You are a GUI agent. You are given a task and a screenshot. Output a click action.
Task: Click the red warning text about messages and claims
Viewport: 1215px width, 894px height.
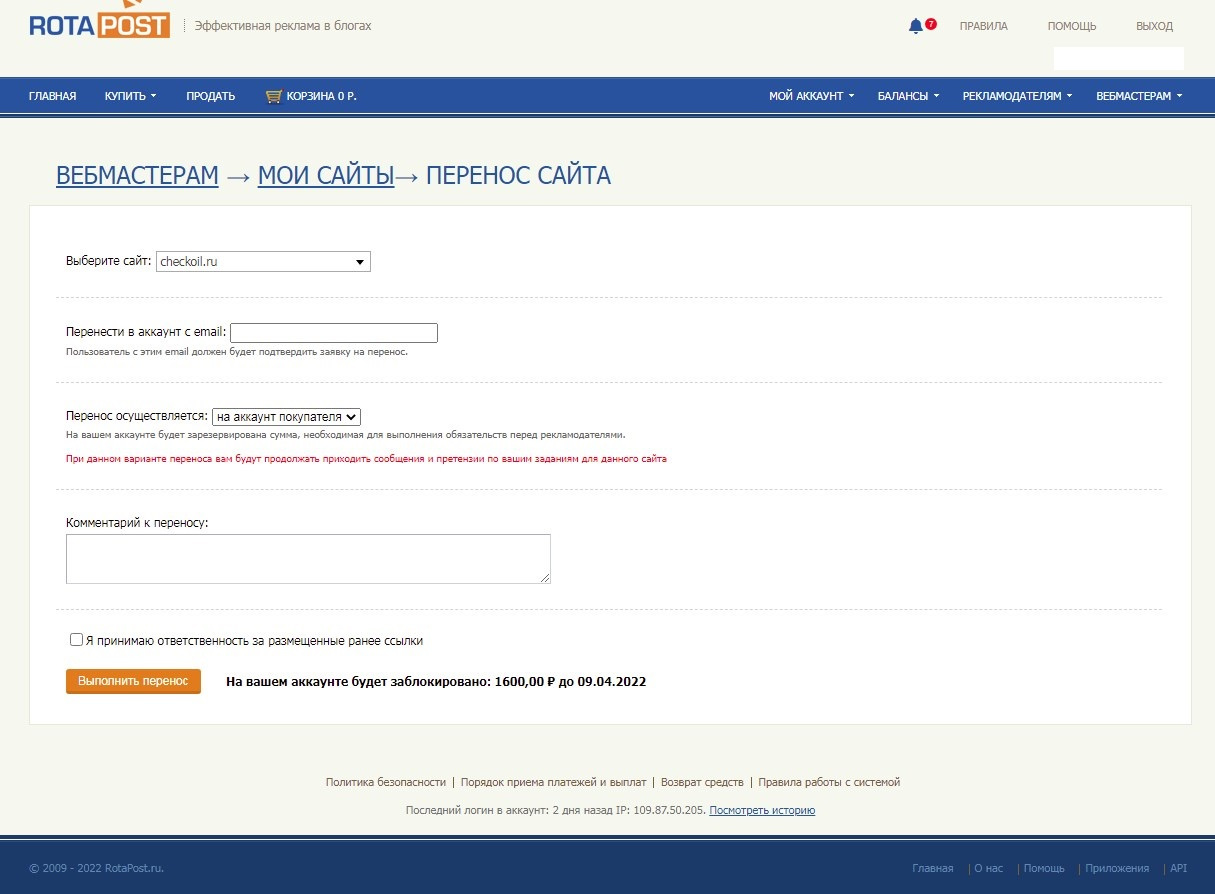click(x=366, y=459)
